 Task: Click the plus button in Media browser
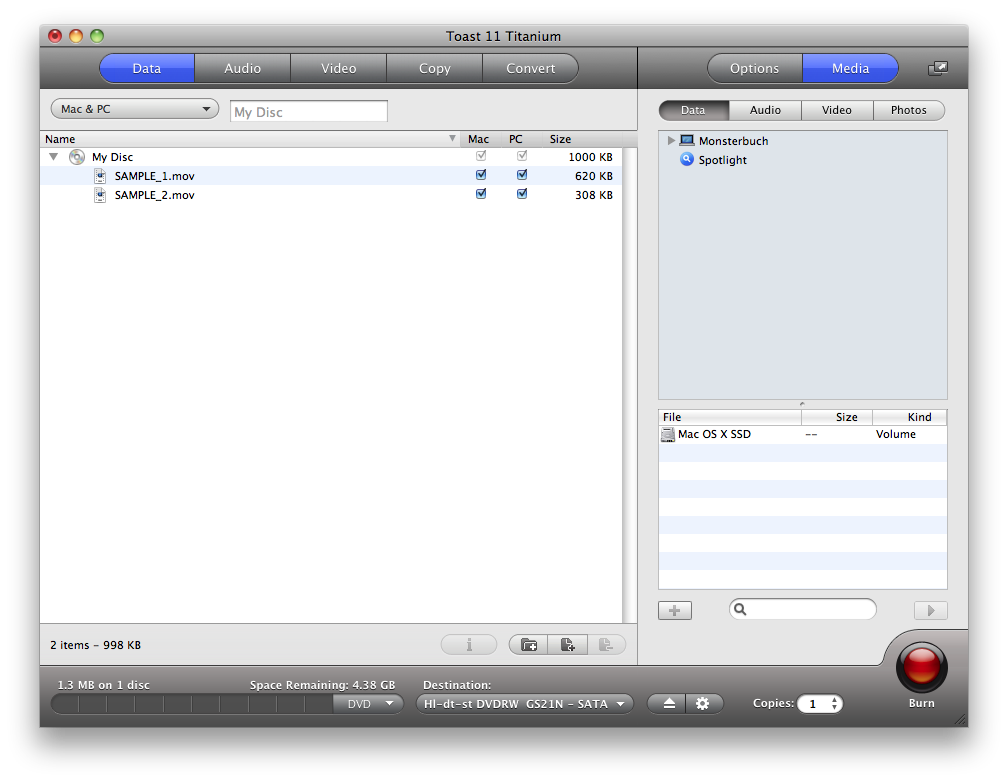(x=675, y=610)
